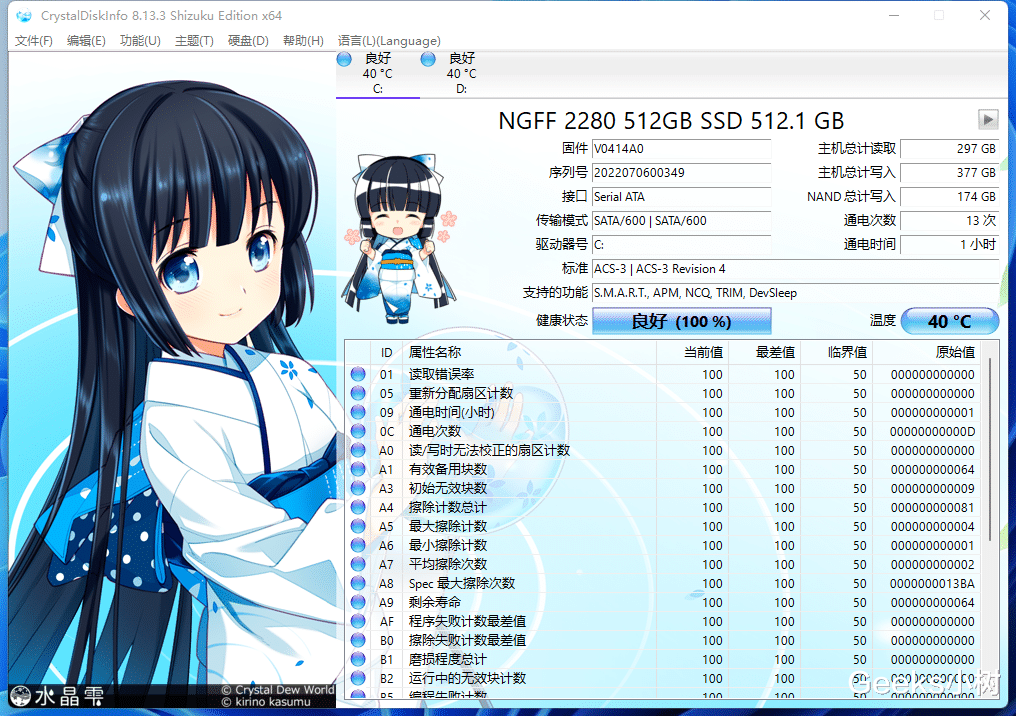Click status orb of row A6 最小擦除计数
This screenshot has height=716, width=1016.
click(x=358, y=545)
